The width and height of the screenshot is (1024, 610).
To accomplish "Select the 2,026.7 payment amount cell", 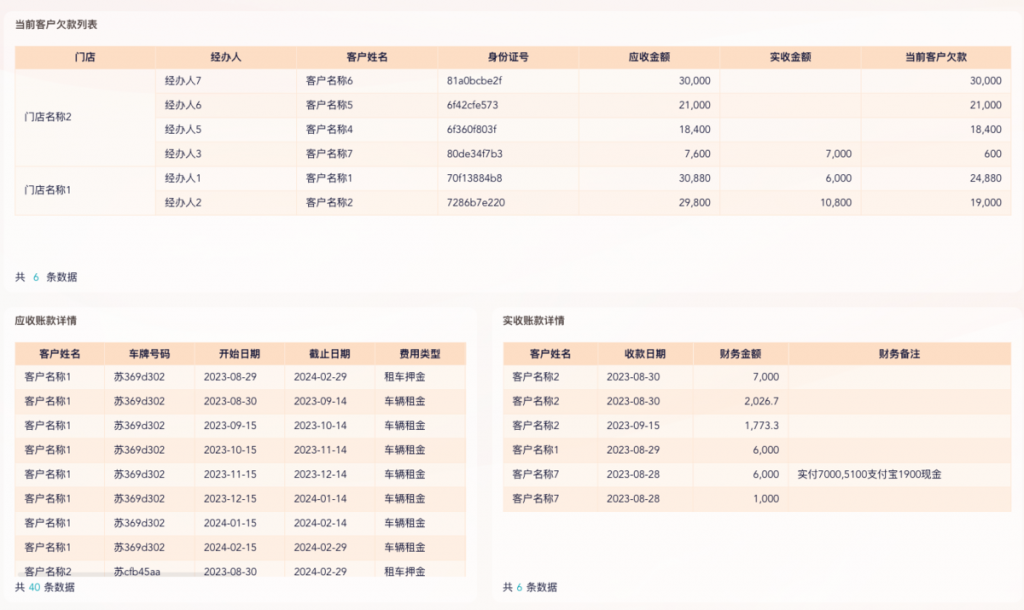I will coord(761,401).
